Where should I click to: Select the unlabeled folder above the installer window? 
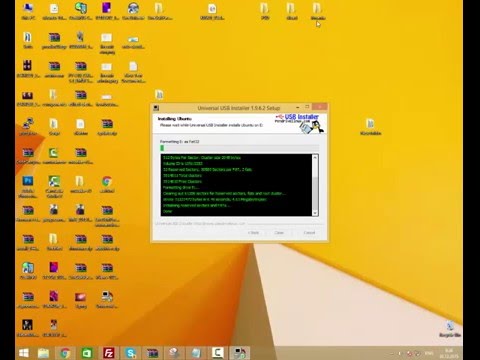tap(159, 95)
